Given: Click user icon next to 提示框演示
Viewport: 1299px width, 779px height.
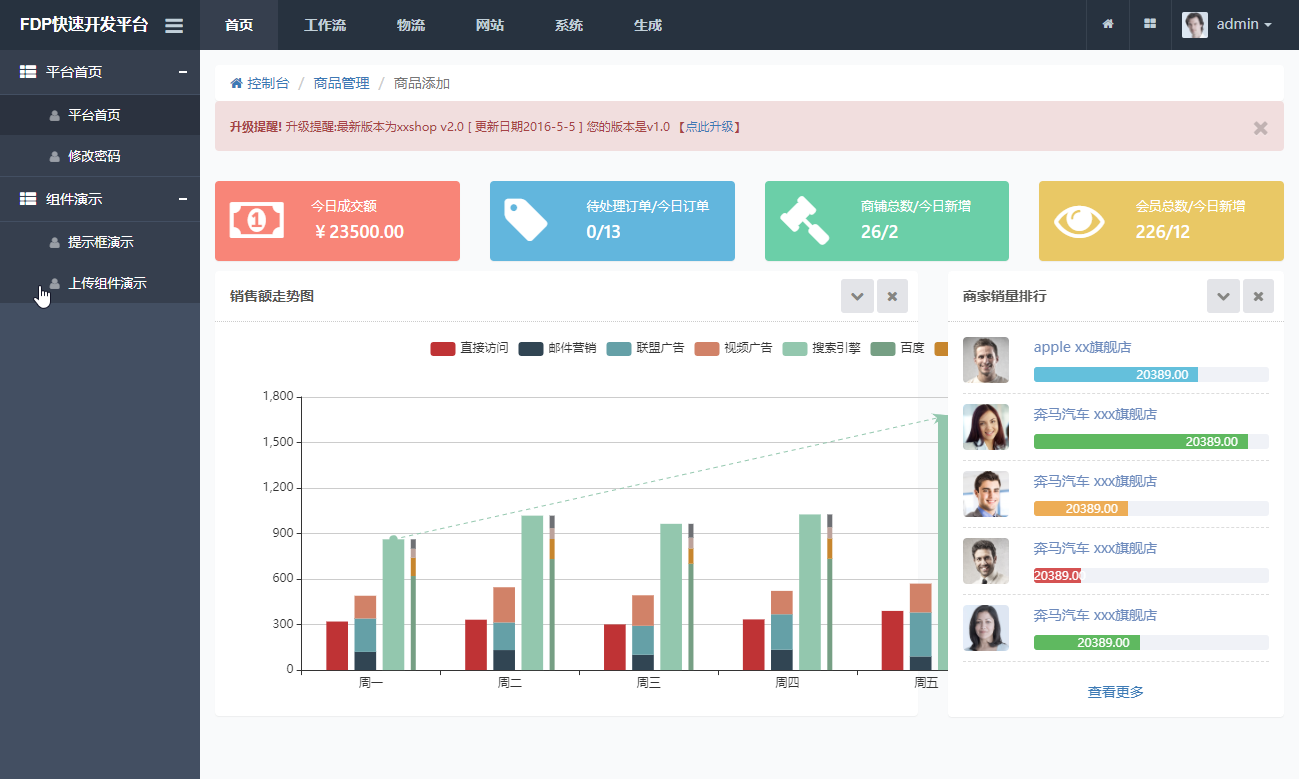Looking at the screenshot, I should click(55, 242).
